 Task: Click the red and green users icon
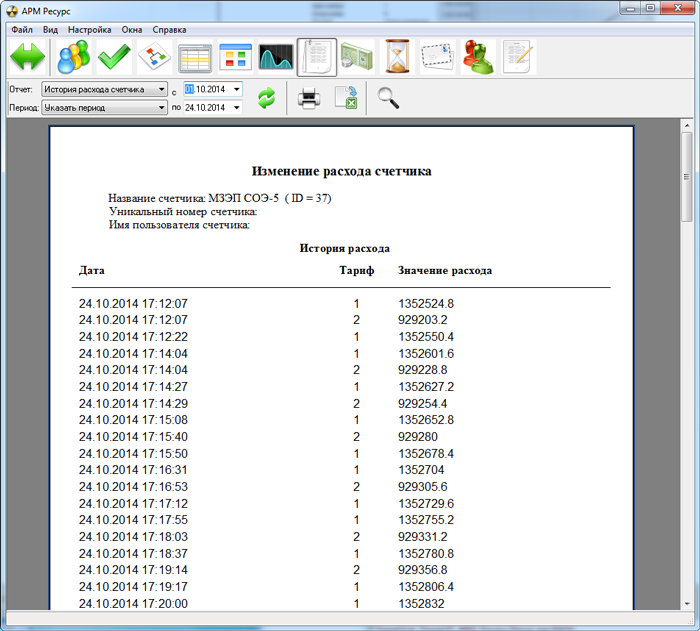478,57
